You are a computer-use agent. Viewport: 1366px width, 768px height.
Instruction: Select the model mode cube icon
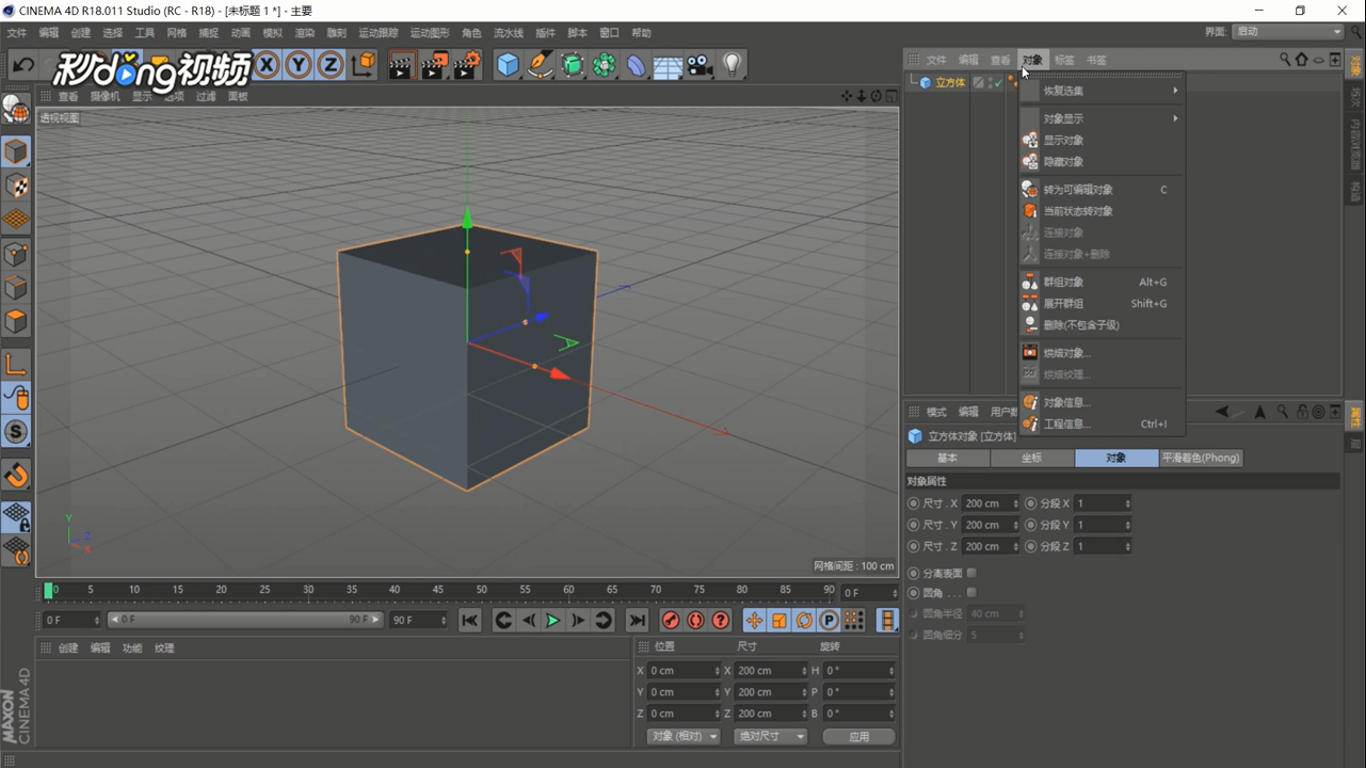[x=16, y=152]
